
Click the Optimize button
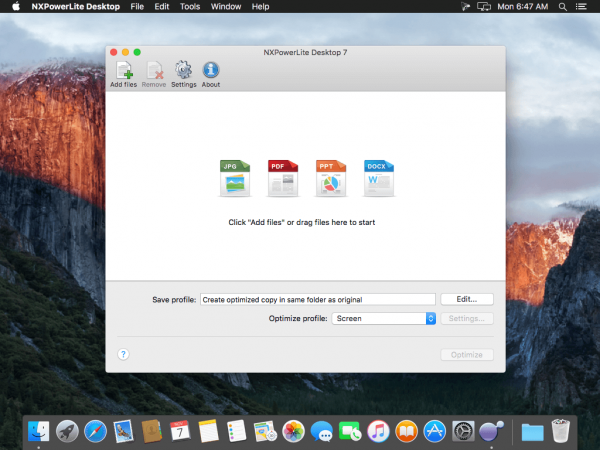(467, 355)
